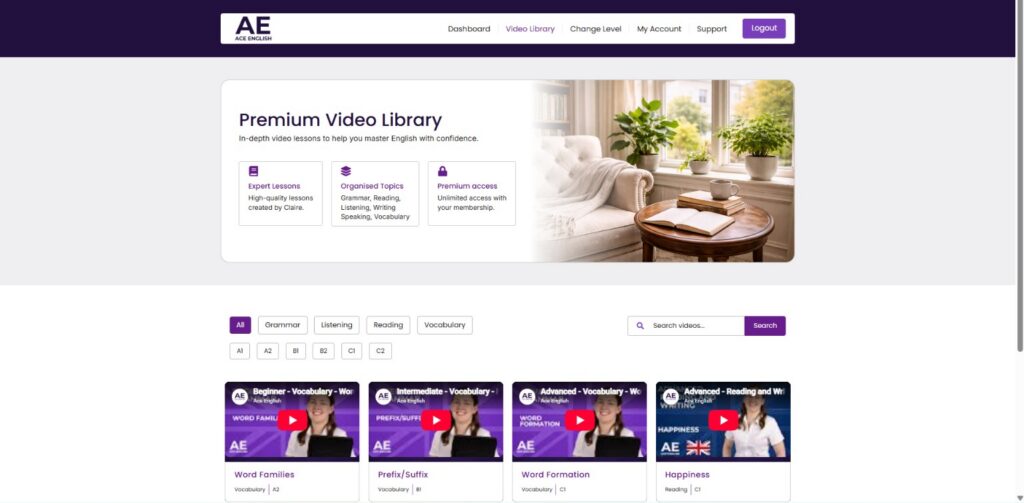Image resolution: width=1024 pixels, height=503 pixels.
Task: Open the Dashboard page
Action: (x=469, y=29)
